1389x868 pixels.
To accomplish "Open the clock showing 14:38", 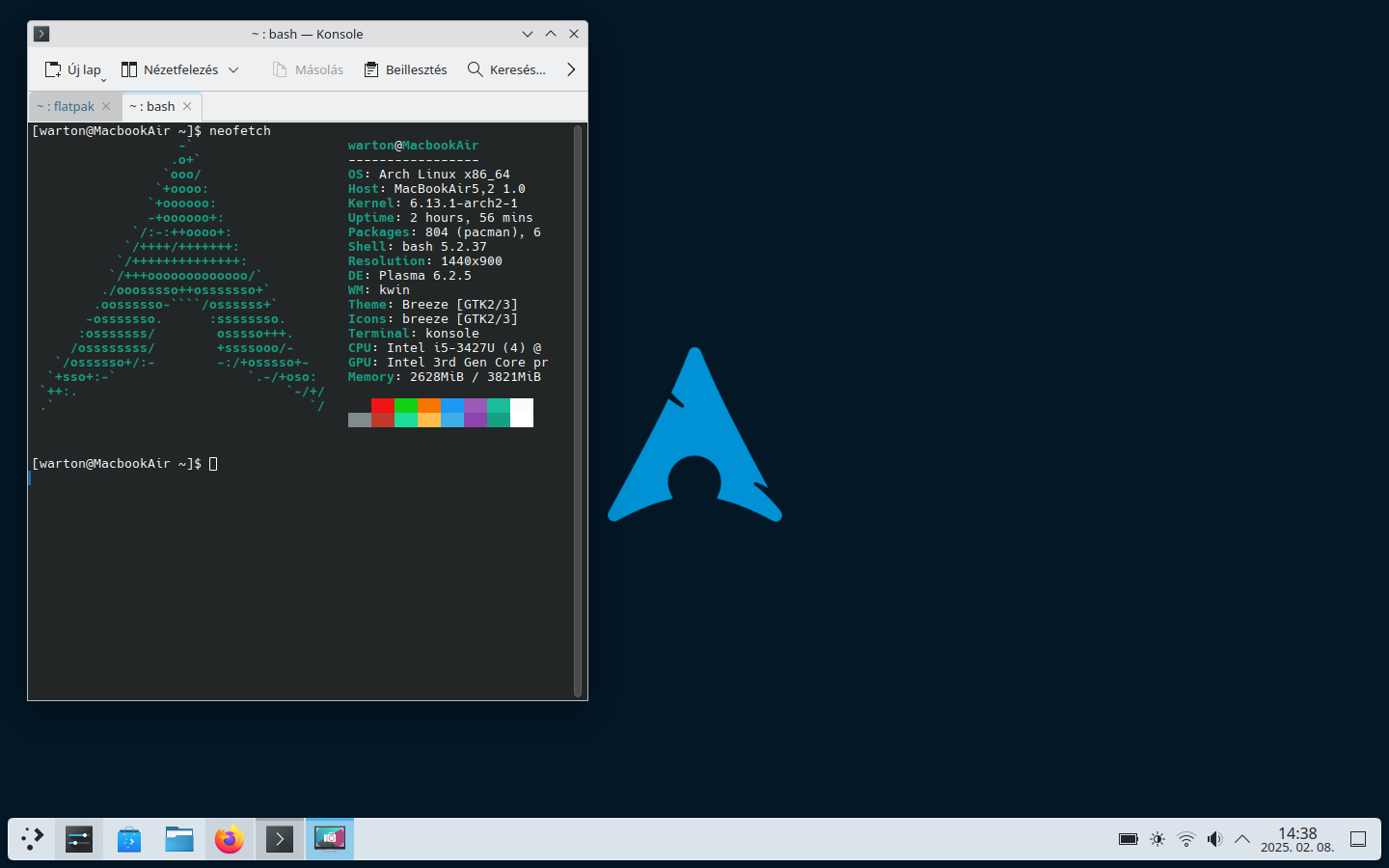I will pos(1297,839).
